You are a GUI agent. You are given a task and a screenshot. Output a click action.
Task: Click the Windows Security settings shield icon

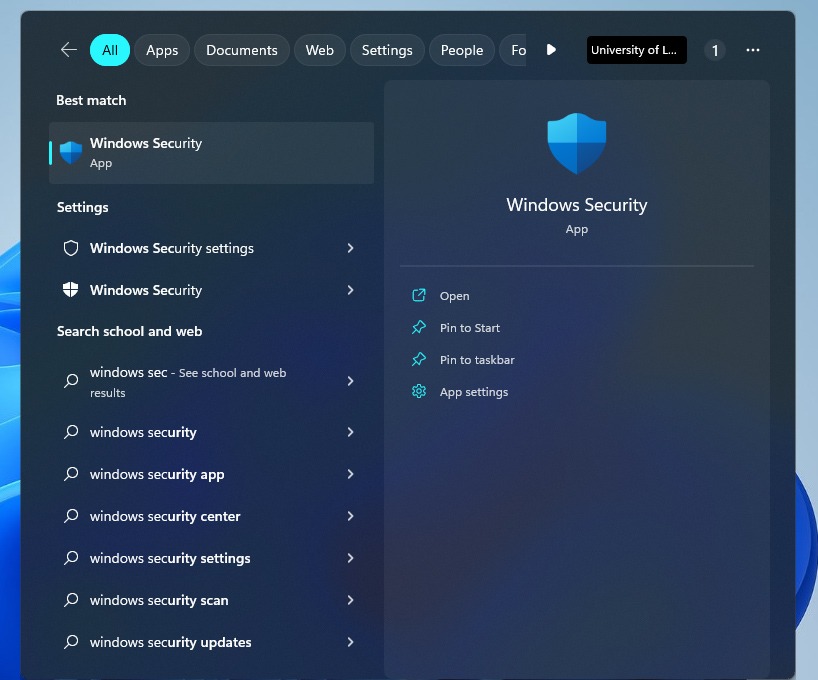[70, 248]
